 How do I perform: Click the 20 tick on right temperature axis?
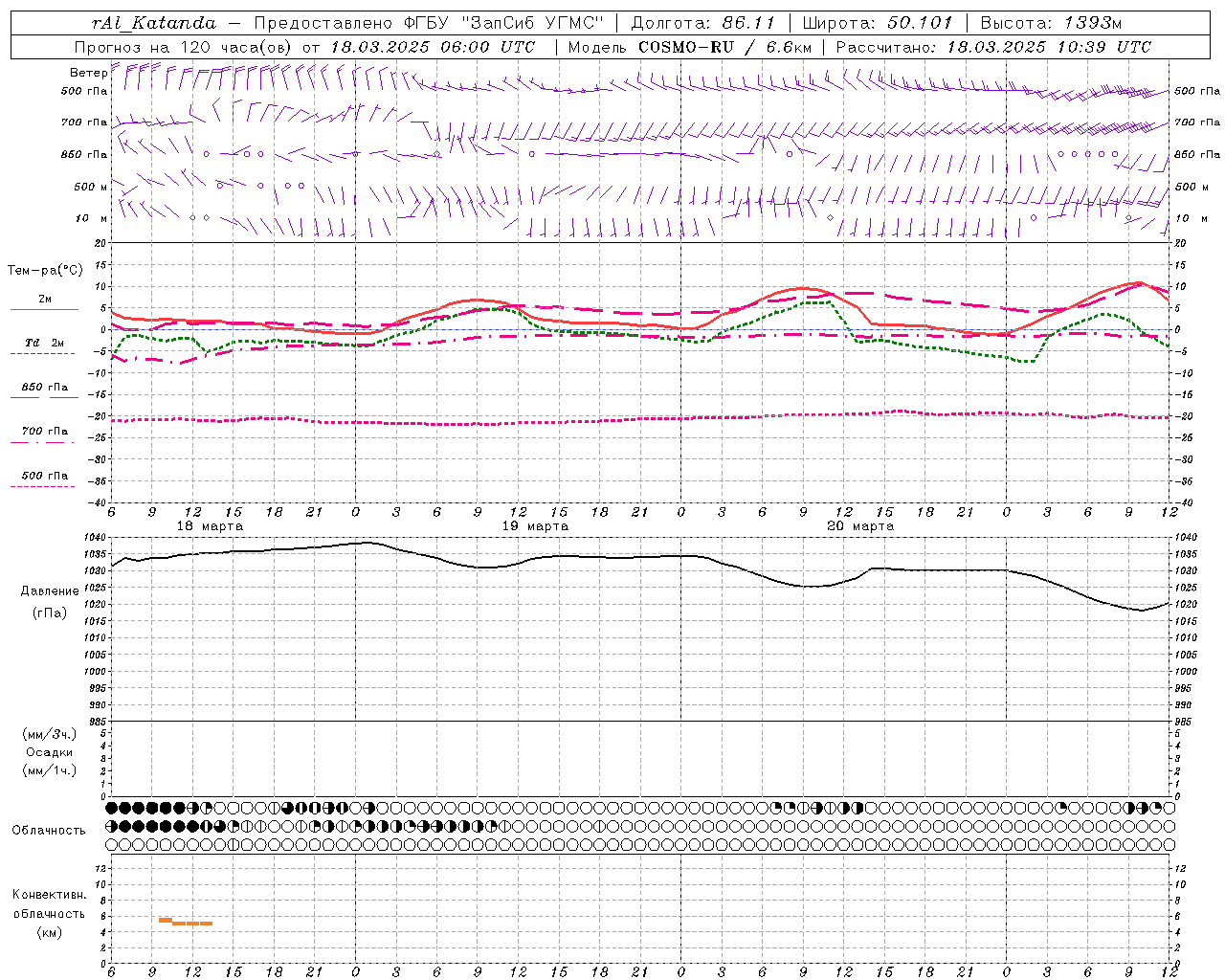(x=1180, y=243)
